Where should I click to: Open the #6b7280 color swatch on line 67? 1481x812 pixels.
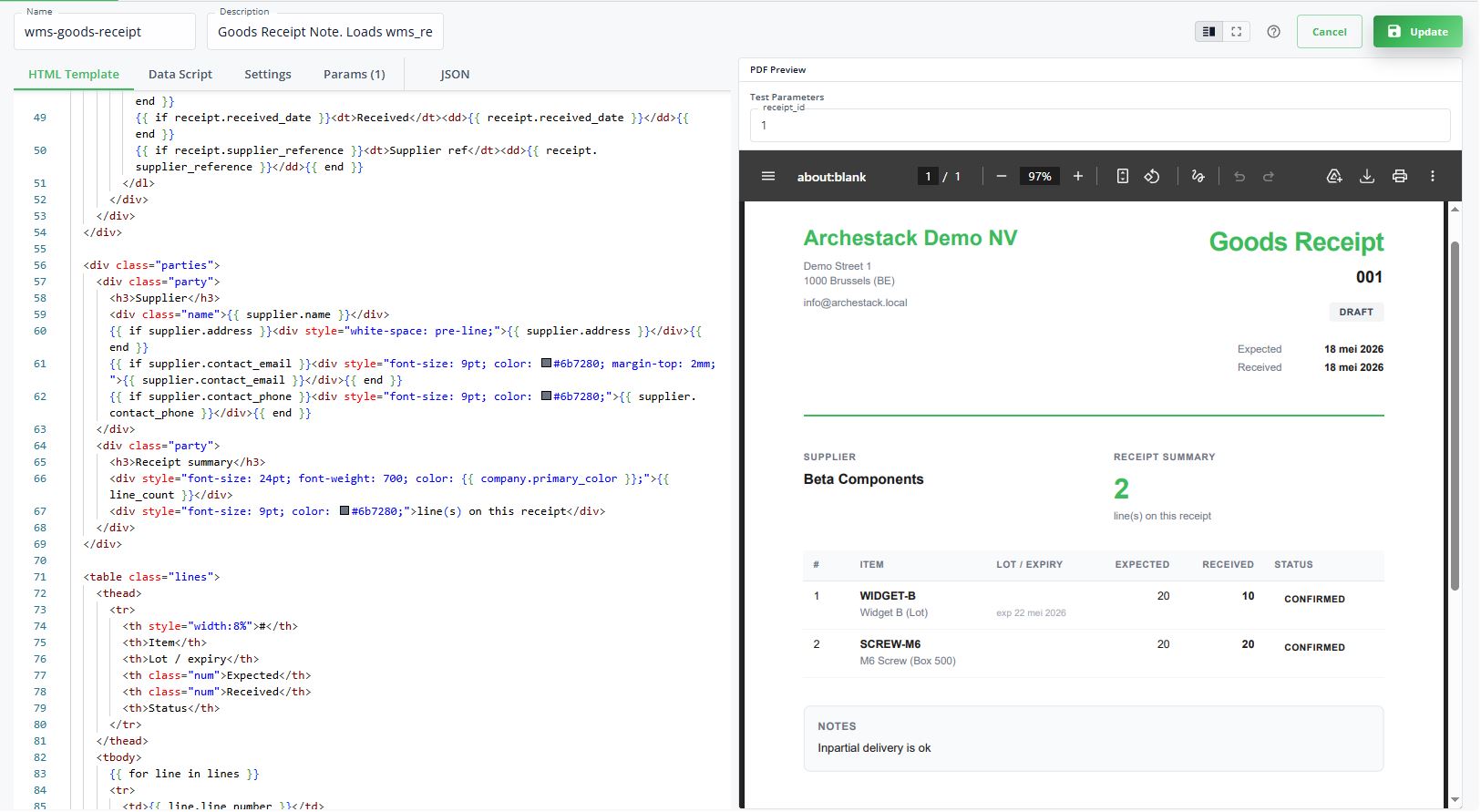tap(345, 510)
